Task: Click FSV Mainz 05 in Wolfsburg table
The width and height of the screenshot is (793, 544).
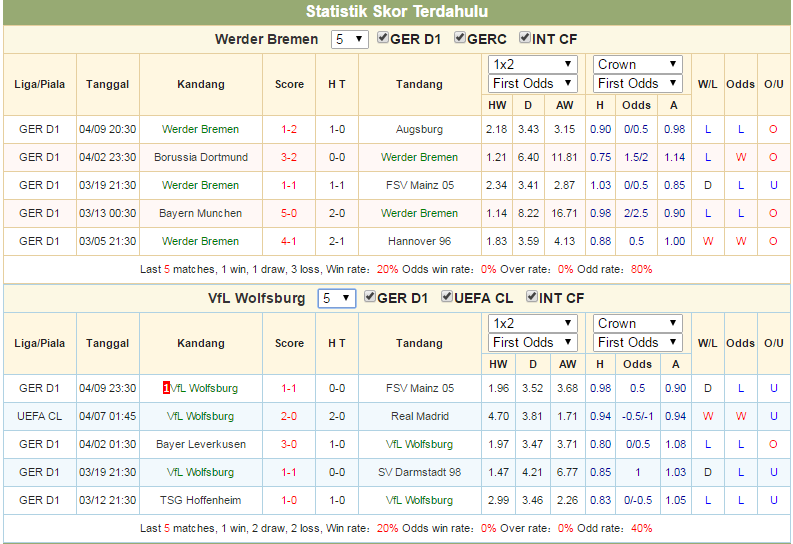Action: pos(420,388)
